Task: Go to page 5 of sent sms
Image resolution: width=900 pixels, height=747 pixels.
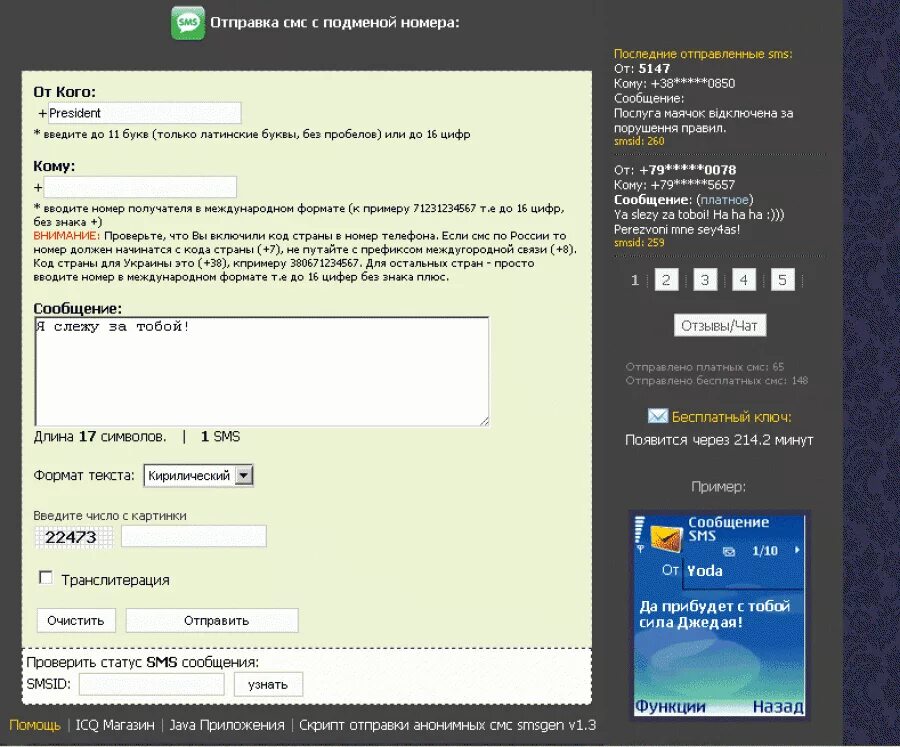Action: [782, 280]
